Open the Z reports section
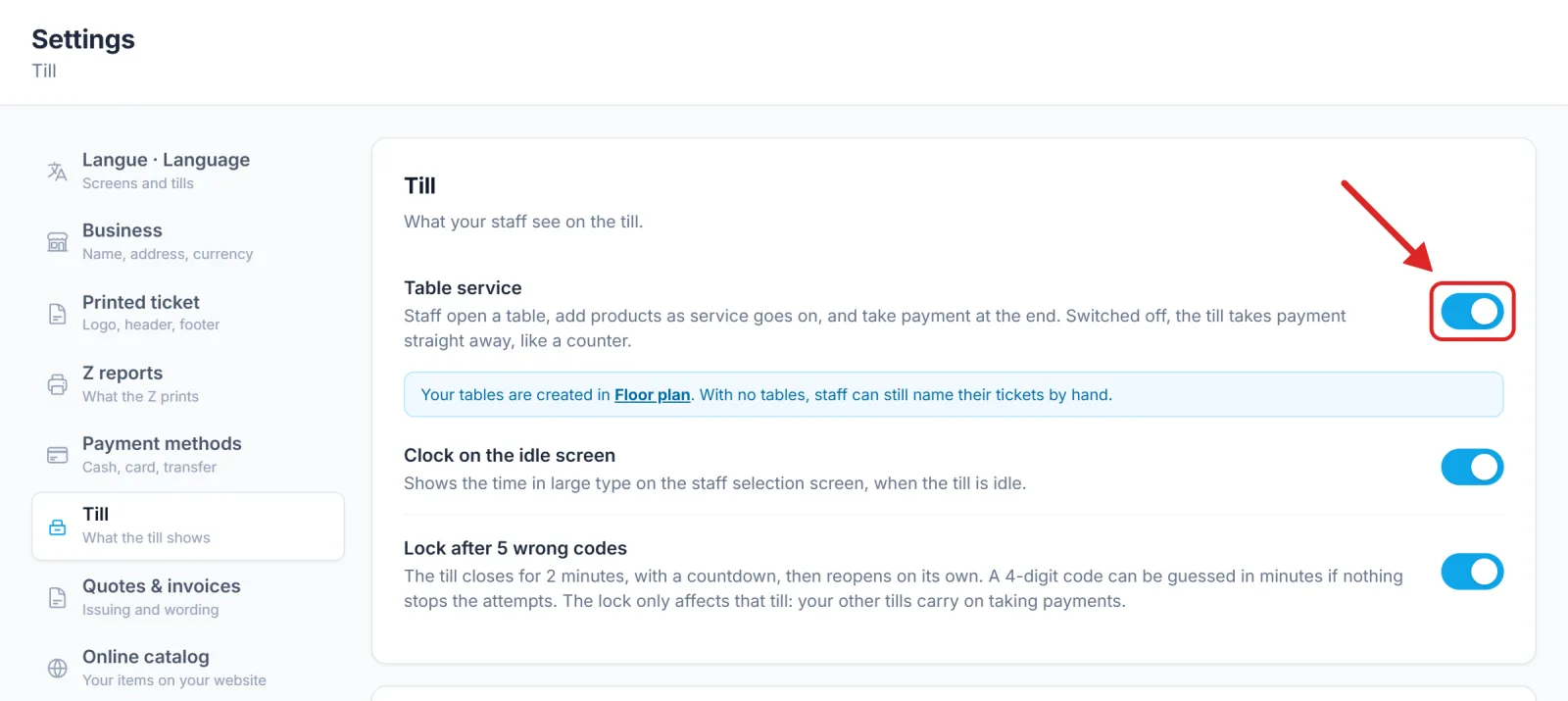Image resolution: width=1568 pixels, height=701 pixels. click(188, 384)
